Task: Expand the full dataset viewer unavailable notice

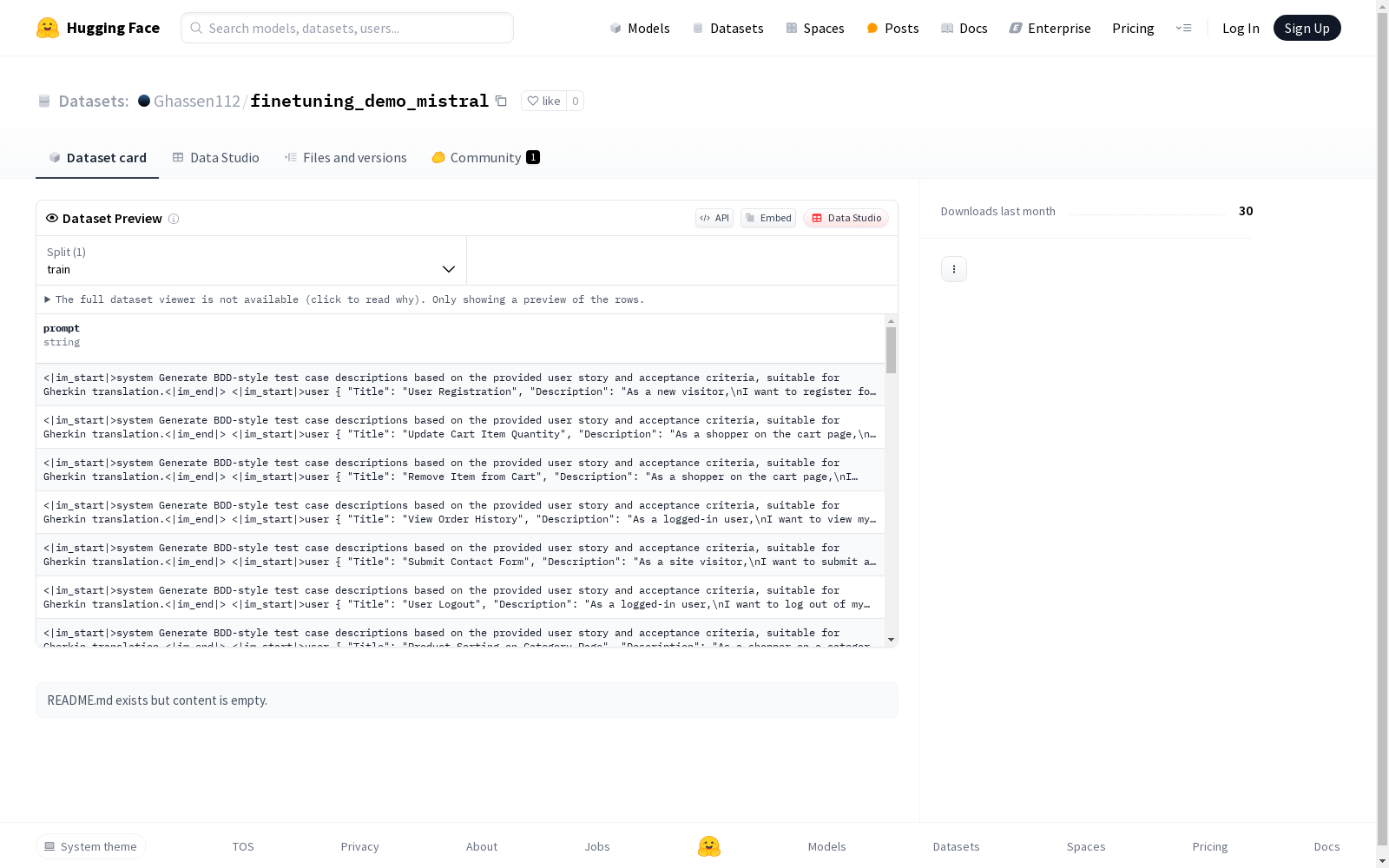Action: point(345,299)
